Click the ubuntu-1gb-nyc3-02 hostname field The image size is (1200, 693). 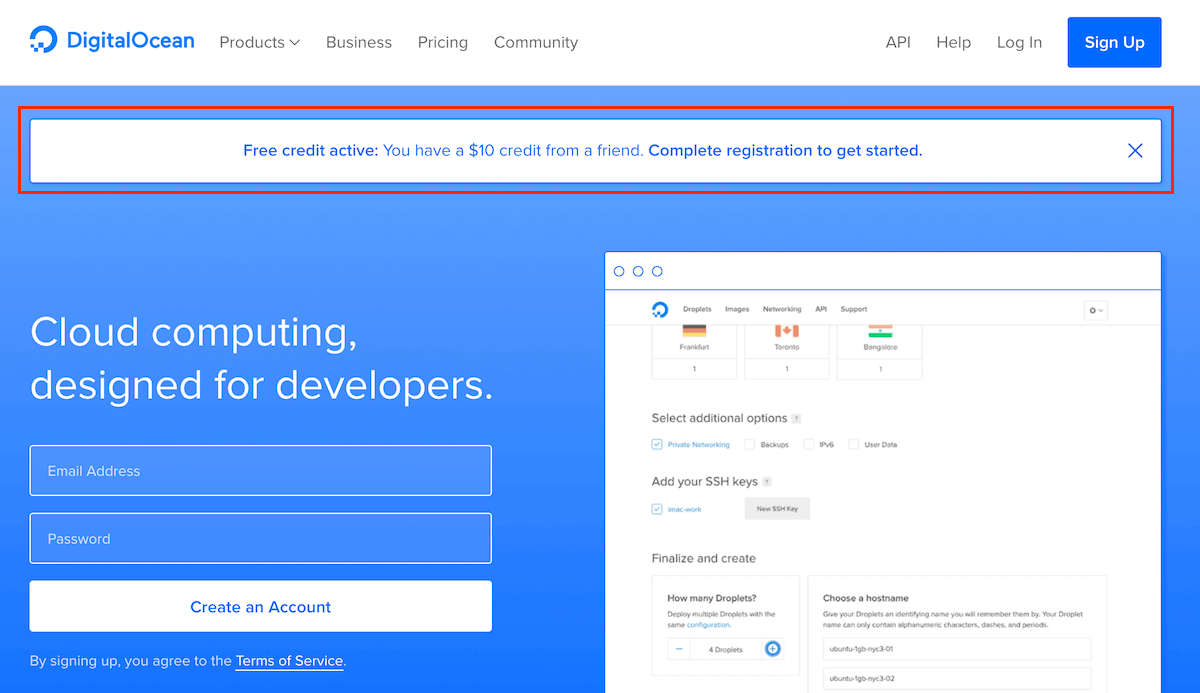click(x=957, y=679)
